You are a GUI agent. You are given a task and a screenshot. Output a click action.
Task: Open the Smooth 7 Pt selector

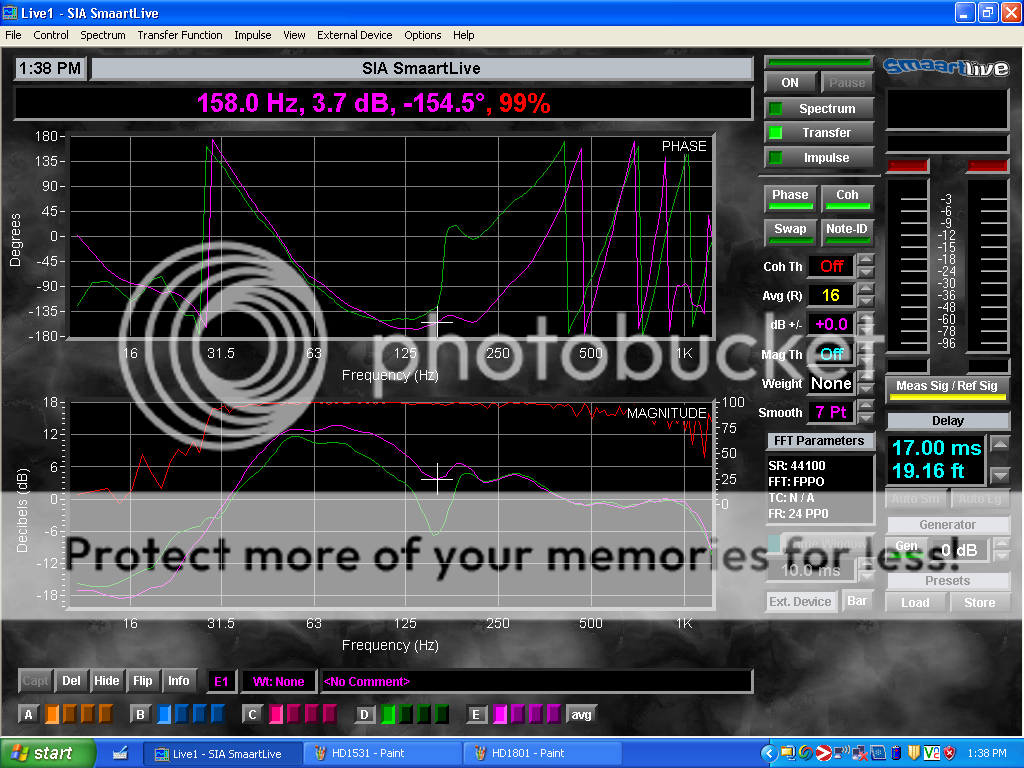tap(831, 412)
